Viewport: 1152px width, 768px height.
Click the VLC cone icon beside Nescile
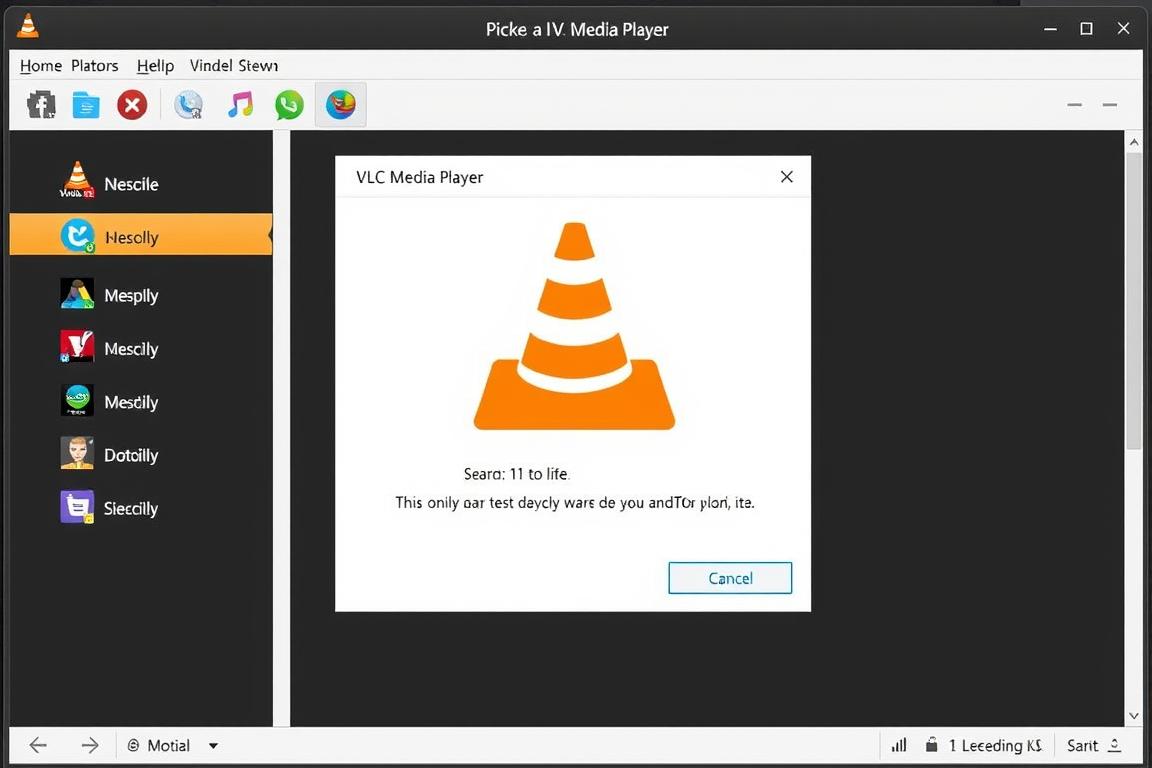[77, 180]
